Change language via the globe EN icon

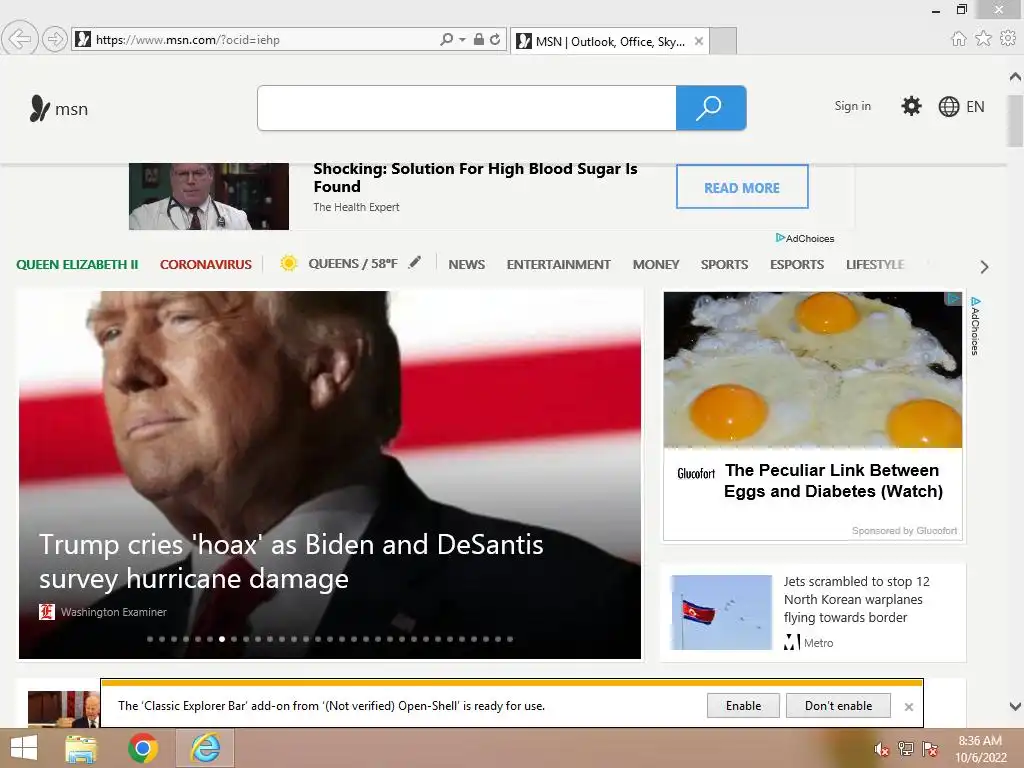point(961,106)
